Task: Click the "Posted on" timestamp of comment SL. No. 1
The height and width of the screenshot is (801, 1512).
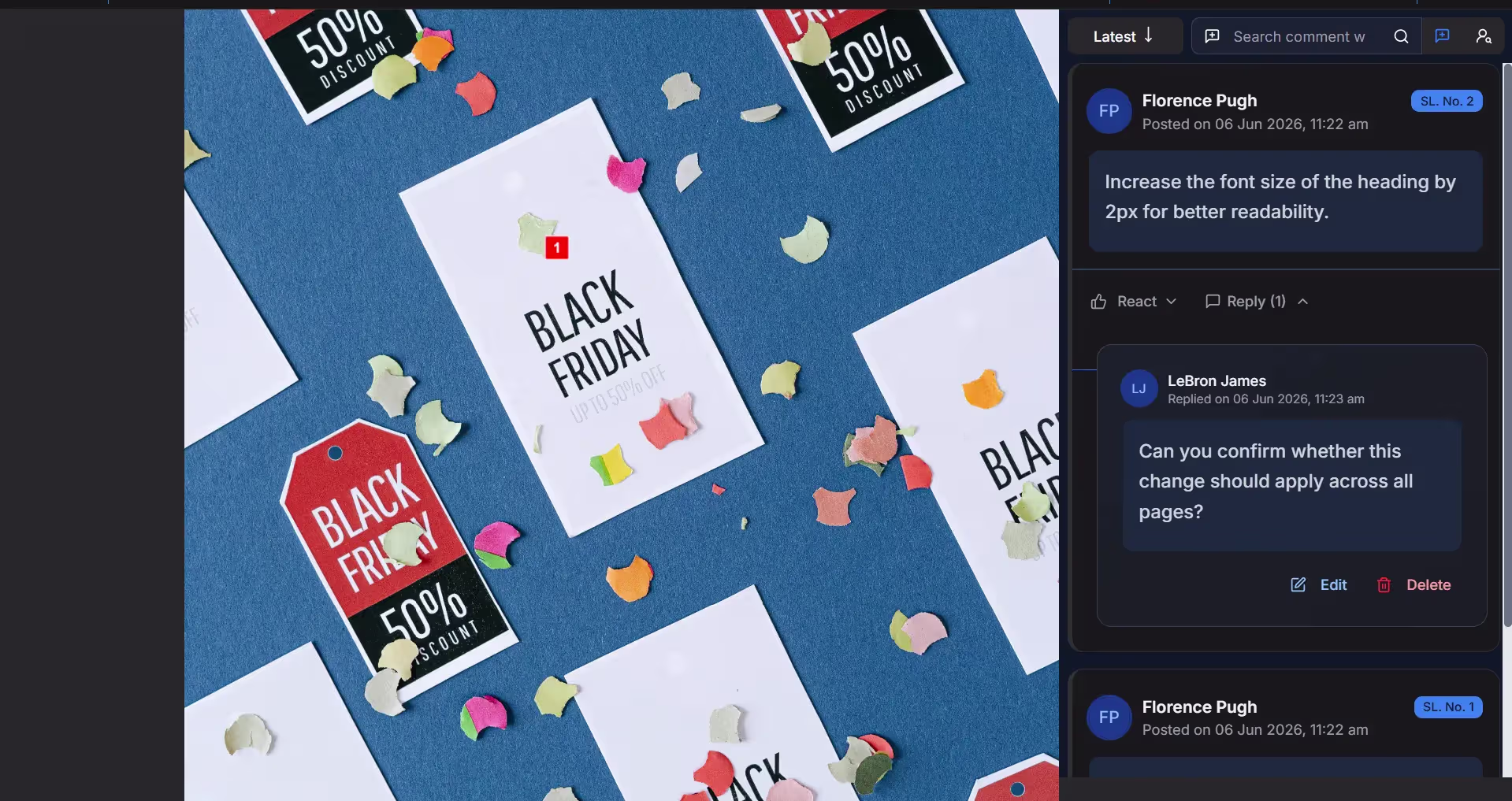Action: (x=1255, y=730)
